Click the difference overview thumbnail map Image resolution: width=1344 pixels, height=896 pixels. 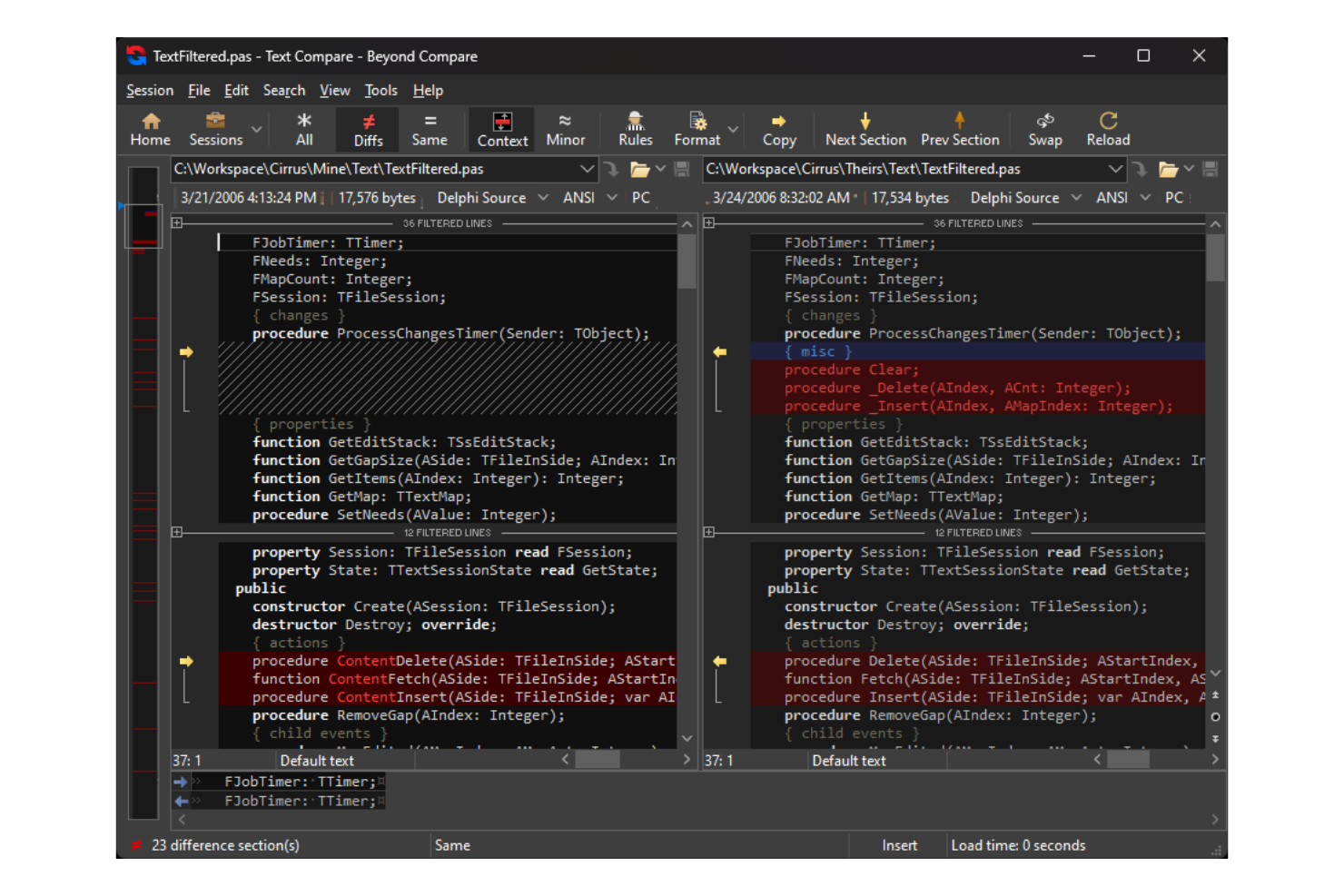[143, 492]
